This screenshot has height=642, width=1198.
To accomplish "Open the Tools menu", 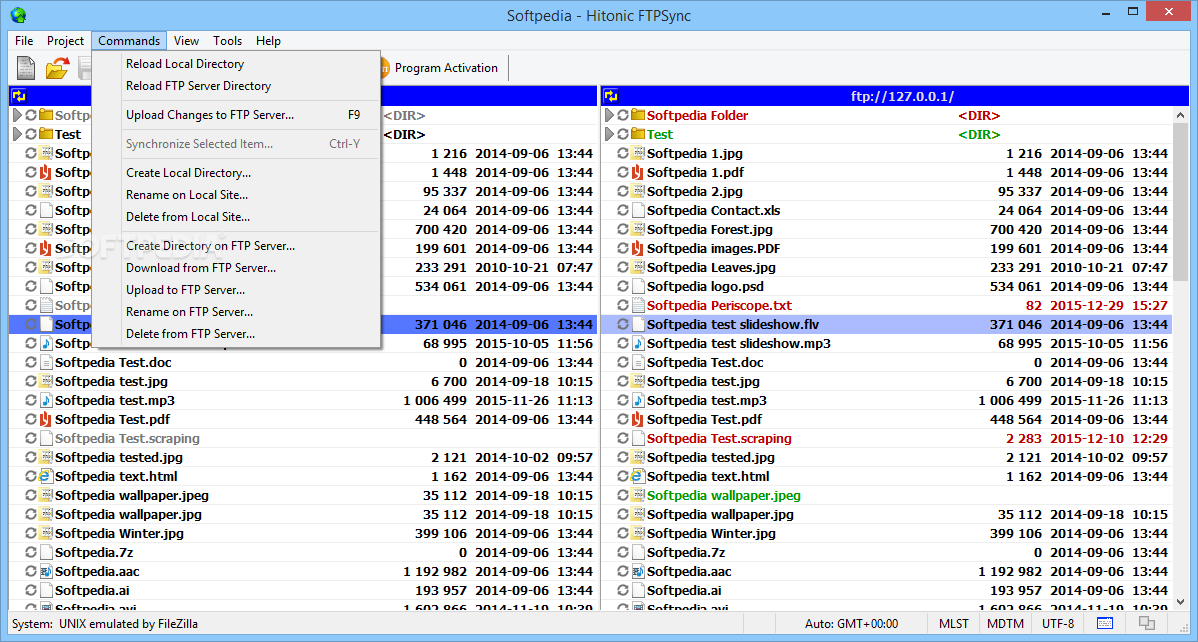I will 228,41.
